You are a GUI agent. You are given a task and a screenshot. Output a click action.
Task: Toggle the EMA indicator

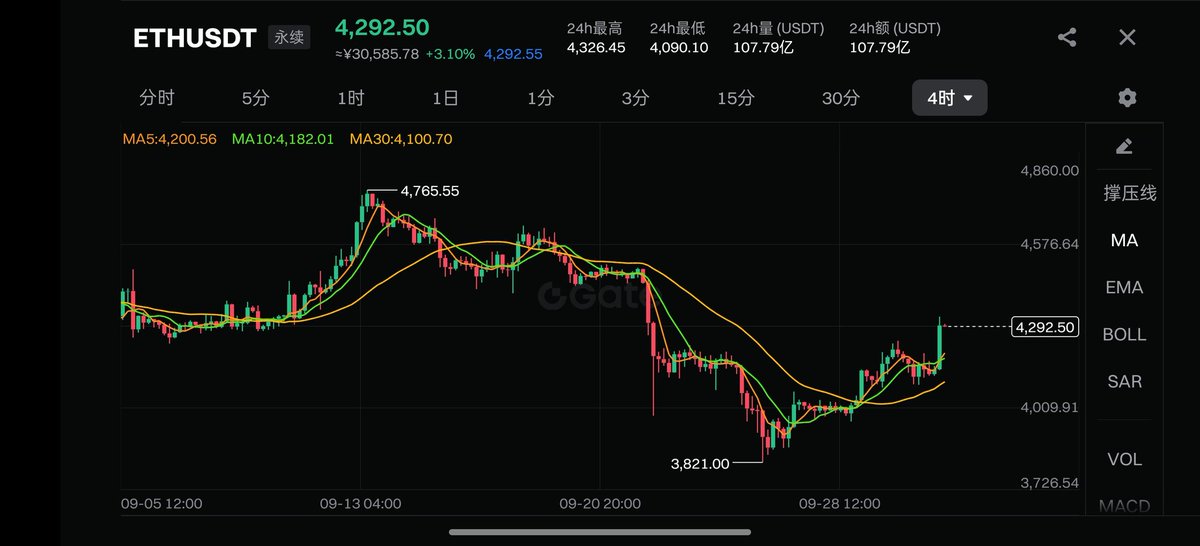1124,287
